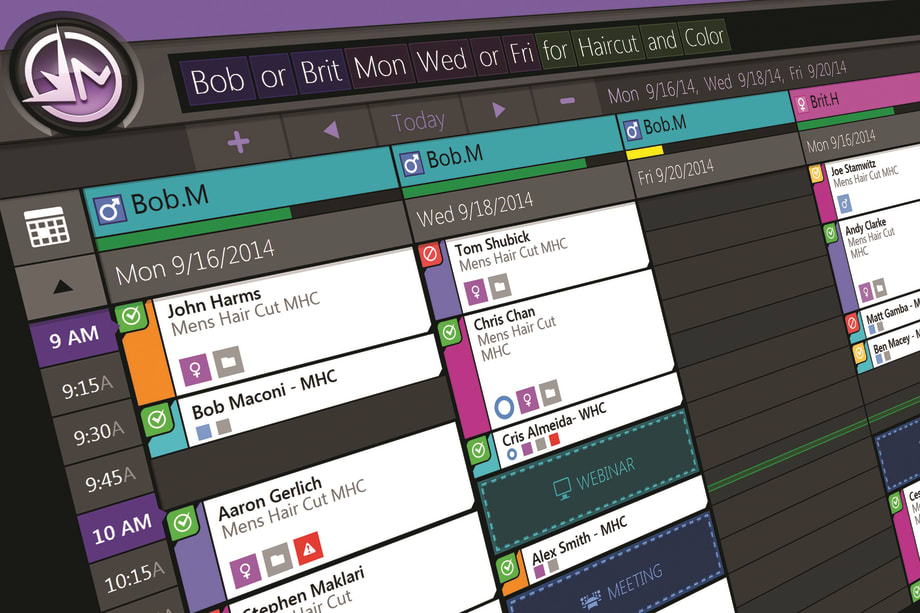Open the WEBINAR block
Screen dimensions: 920x613
coord(589,480)
